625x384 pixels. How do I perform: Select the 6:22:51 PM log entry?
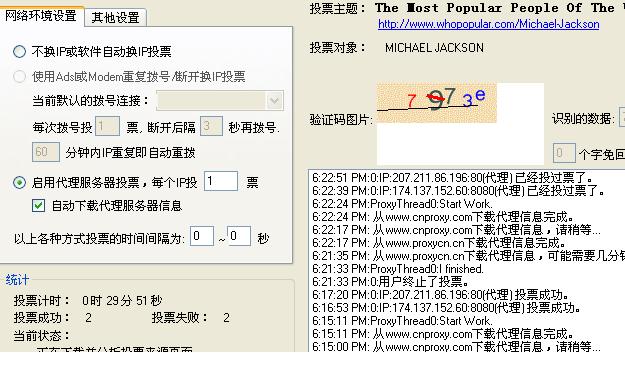click(453, 177)
